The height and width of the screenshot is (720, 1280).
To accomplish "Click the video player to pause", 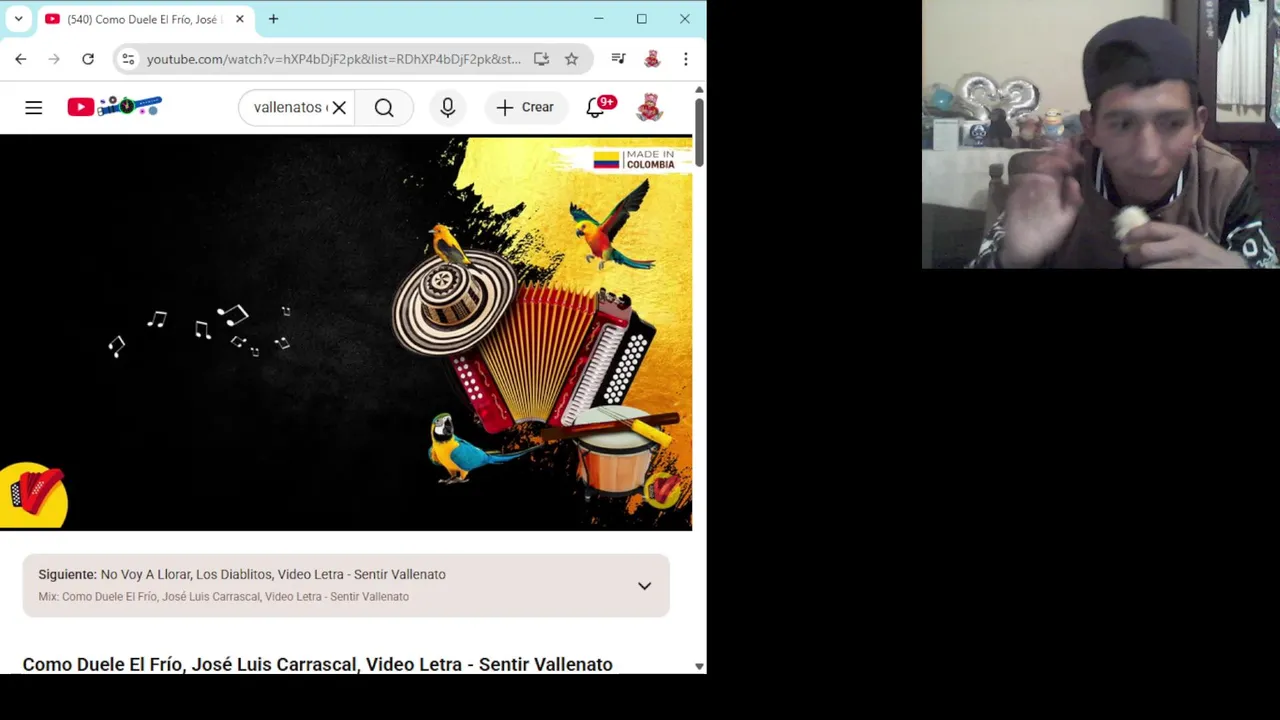I will click(346, 333).
